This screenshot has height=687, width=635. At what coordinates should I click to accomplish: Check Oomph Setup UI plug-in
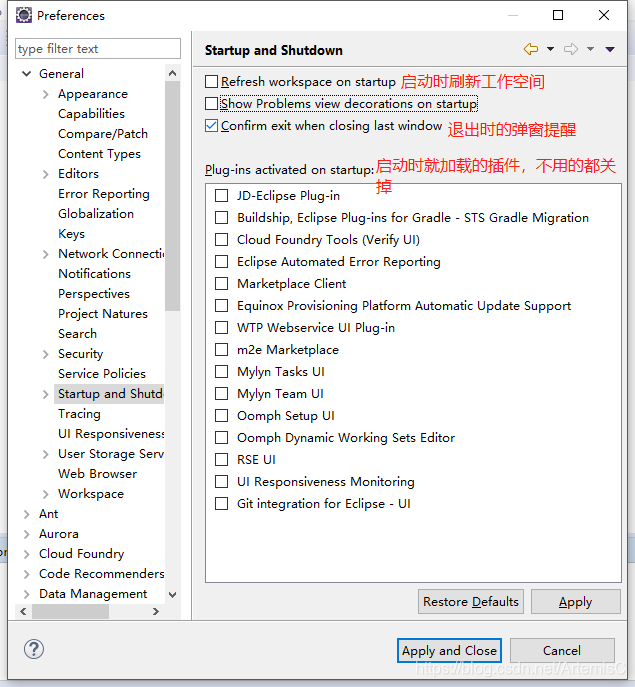pyautogui.click(x=221, y=415)
